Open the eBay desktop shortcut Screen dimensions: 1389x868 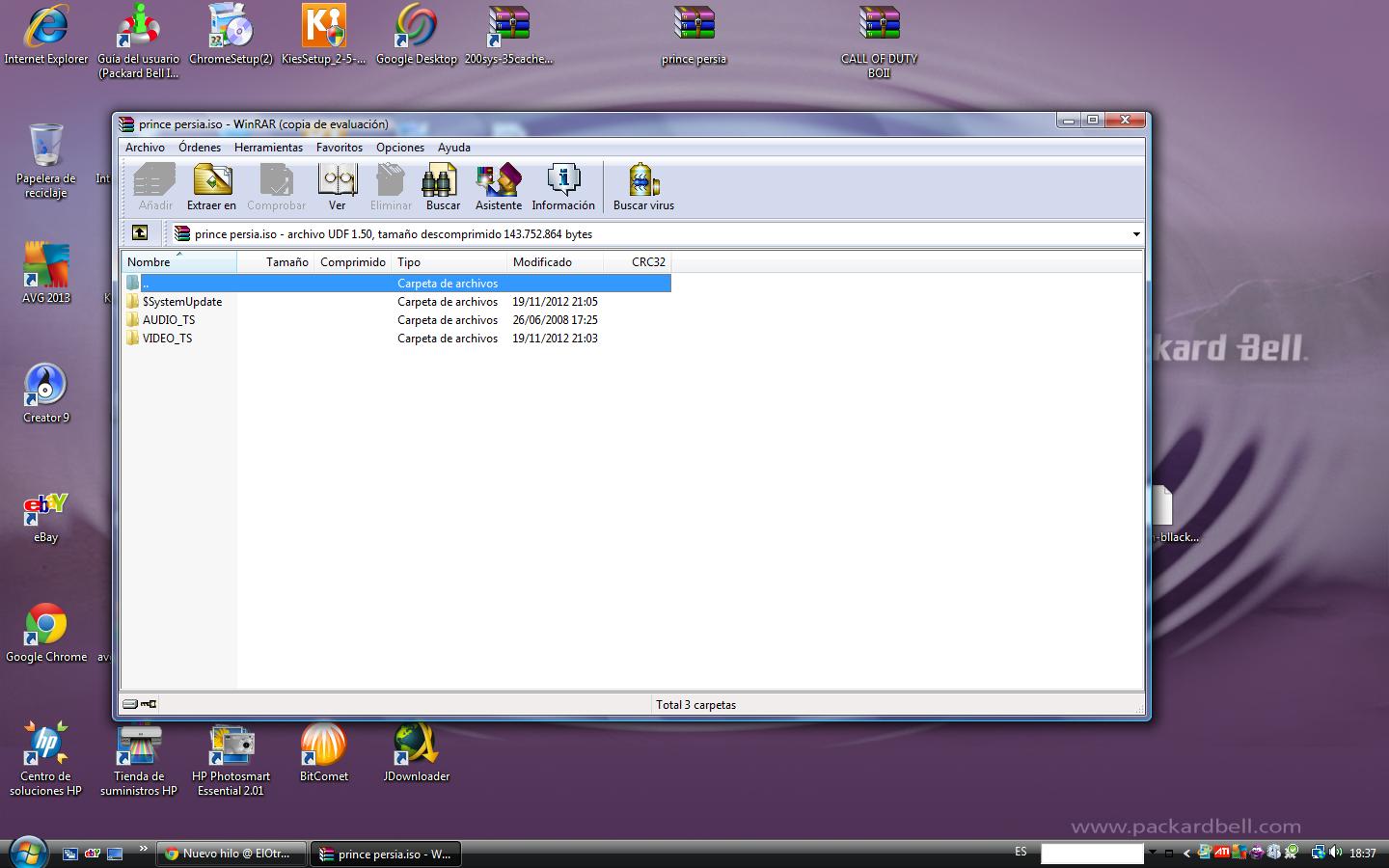pyautogui.click(x=46, y=517)
